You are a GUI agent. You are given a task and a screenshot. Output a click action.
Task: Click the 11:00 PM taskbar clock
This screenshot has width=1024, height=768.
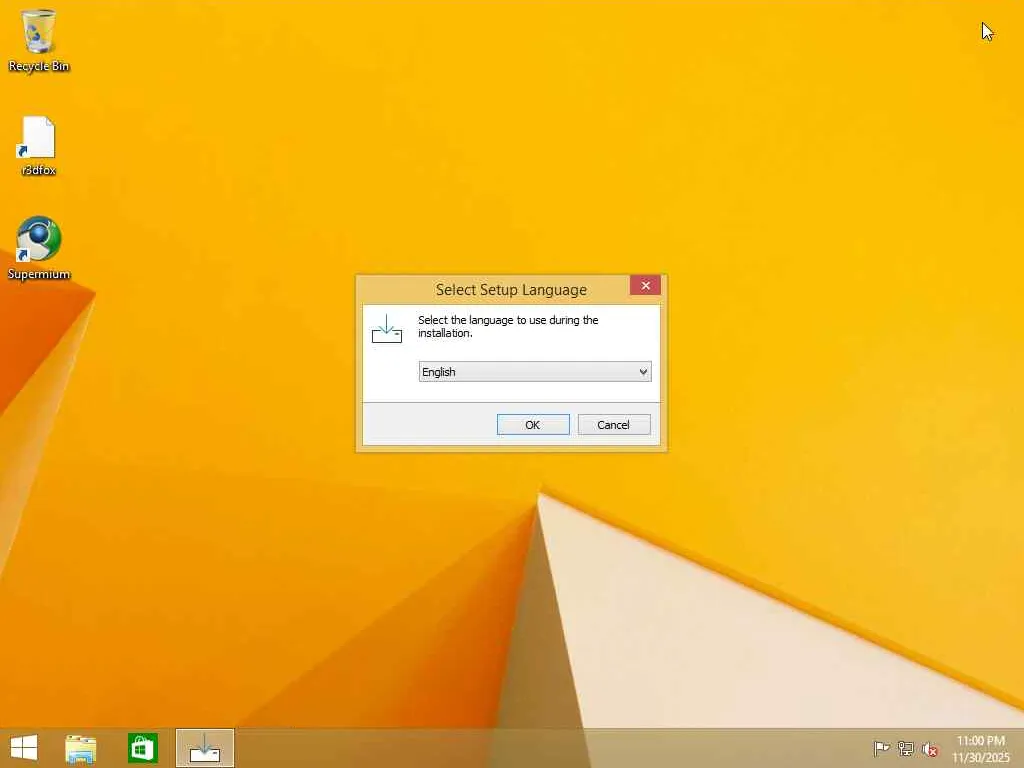click(980, 748)
